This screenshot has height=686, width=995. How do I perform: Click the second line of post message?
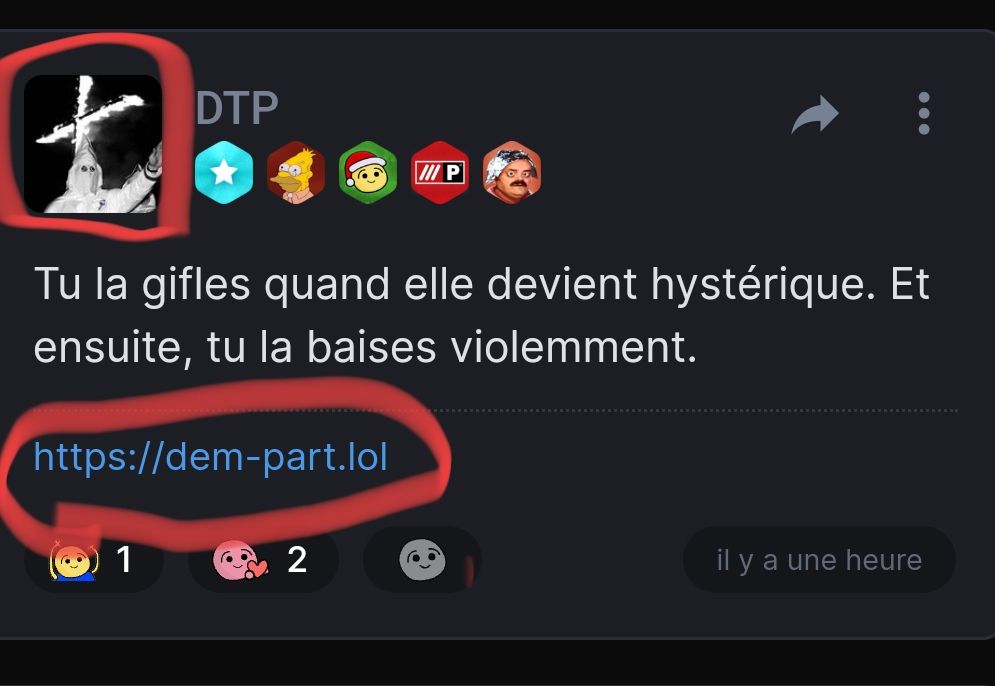[x=366, y=348]
